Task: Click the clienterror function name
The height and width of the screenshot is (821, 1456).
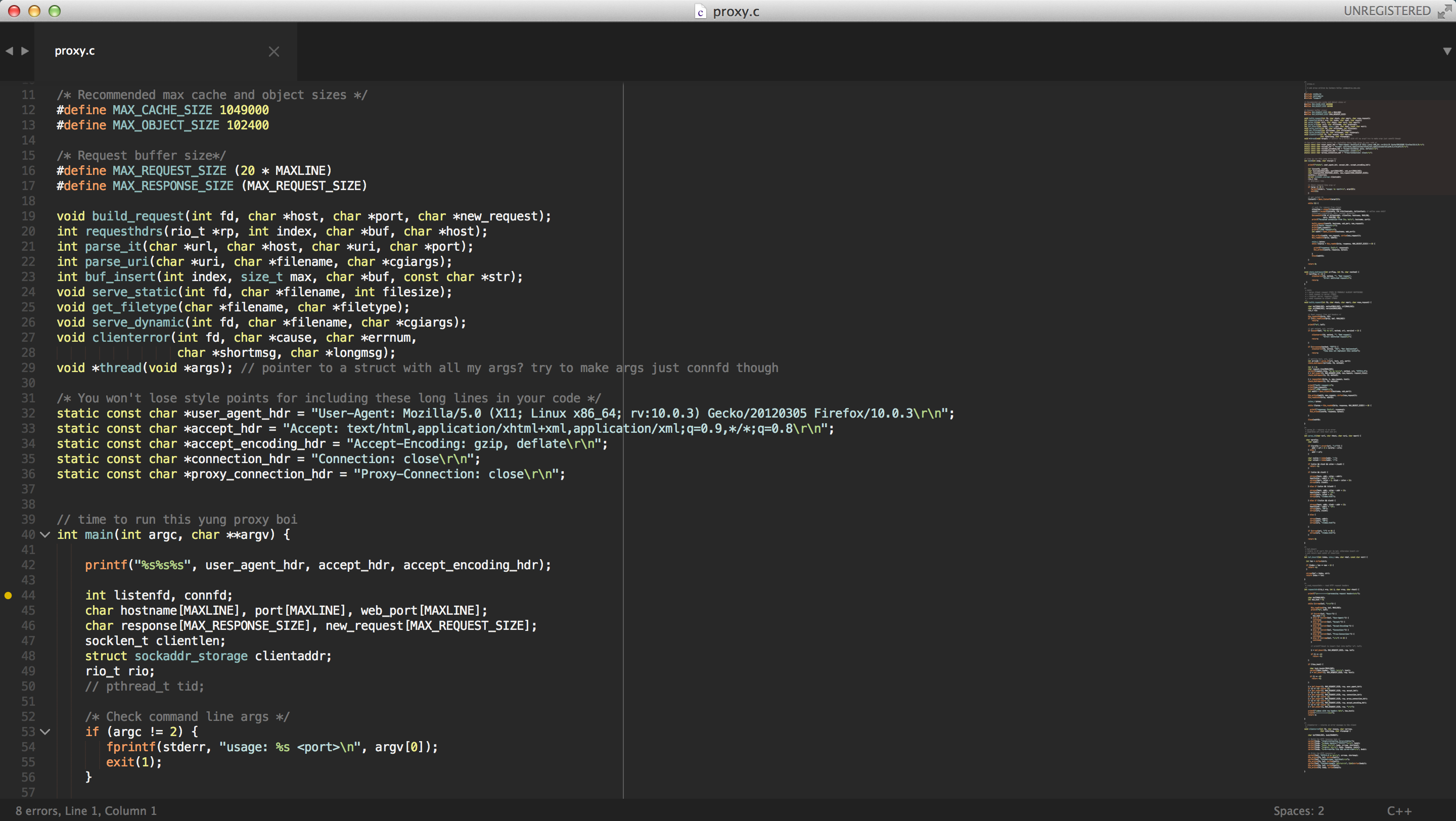Action: pos(131,338)
